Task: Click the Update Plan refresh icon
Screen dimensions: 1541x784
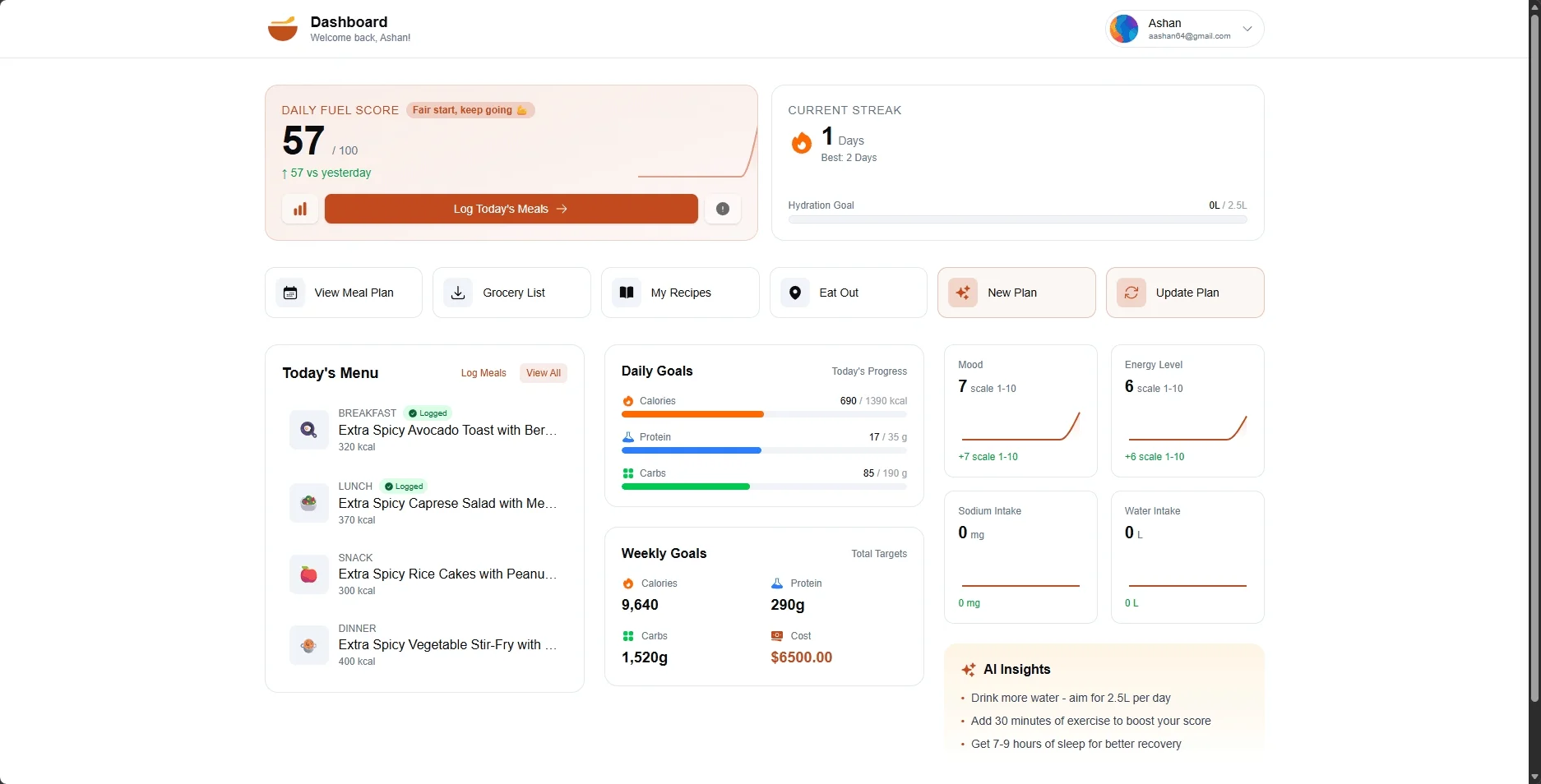Action: pos(1131,293)
